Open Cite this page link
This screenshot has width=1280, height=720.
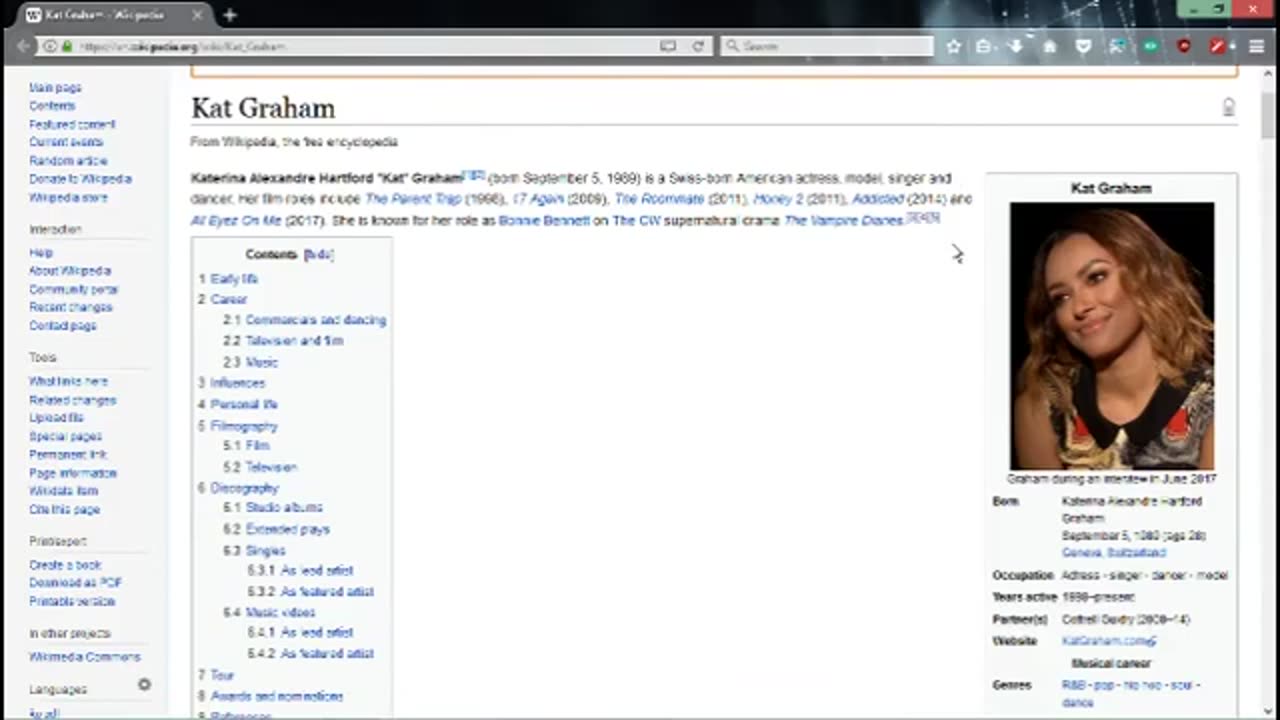[x=64, y=510]
